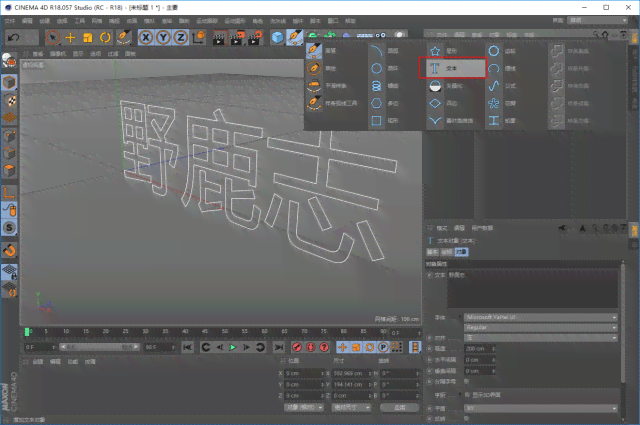The width and height of the screenshot is (640, 425).
Task: Switch to Polygons mode in left toolbar
Action: [9, 170]
